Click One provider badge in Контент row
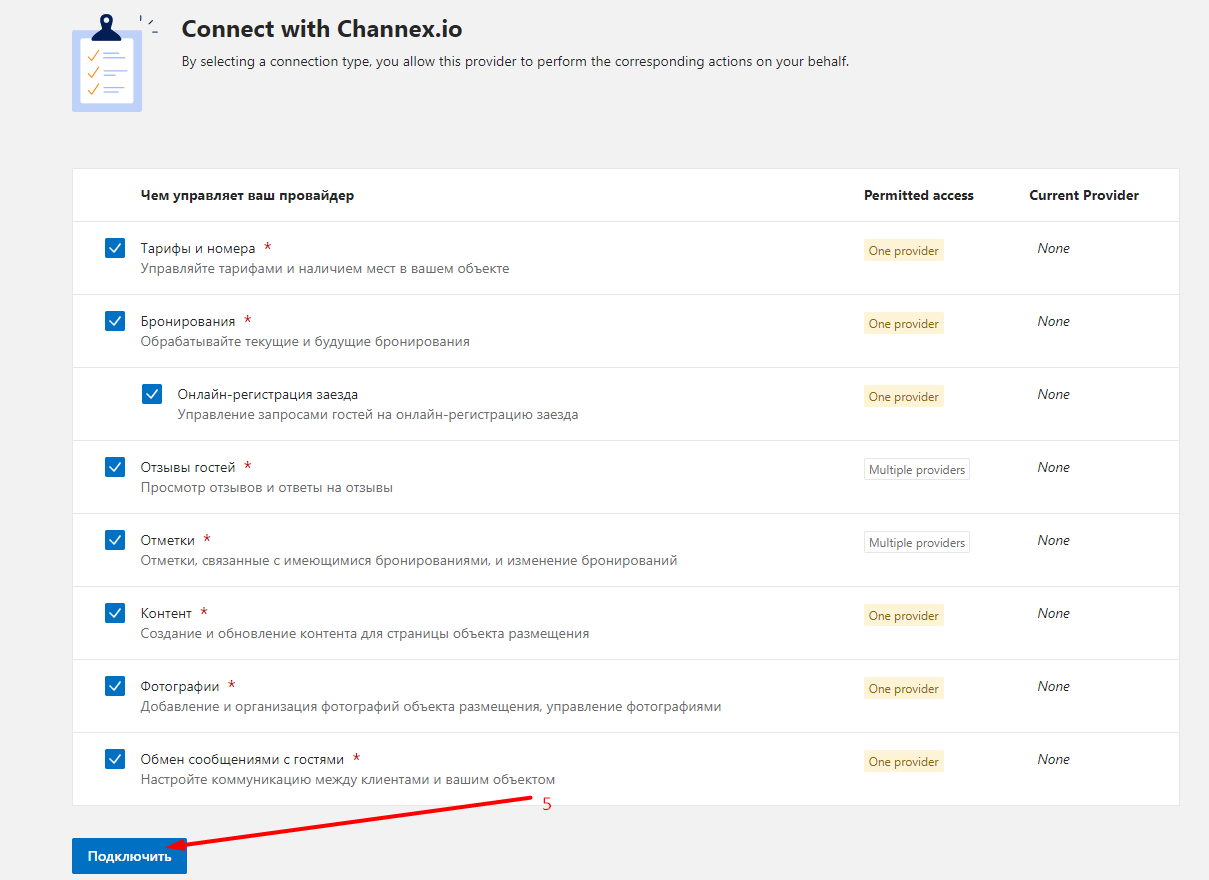 pyautogui.click(x=904, y=616)
